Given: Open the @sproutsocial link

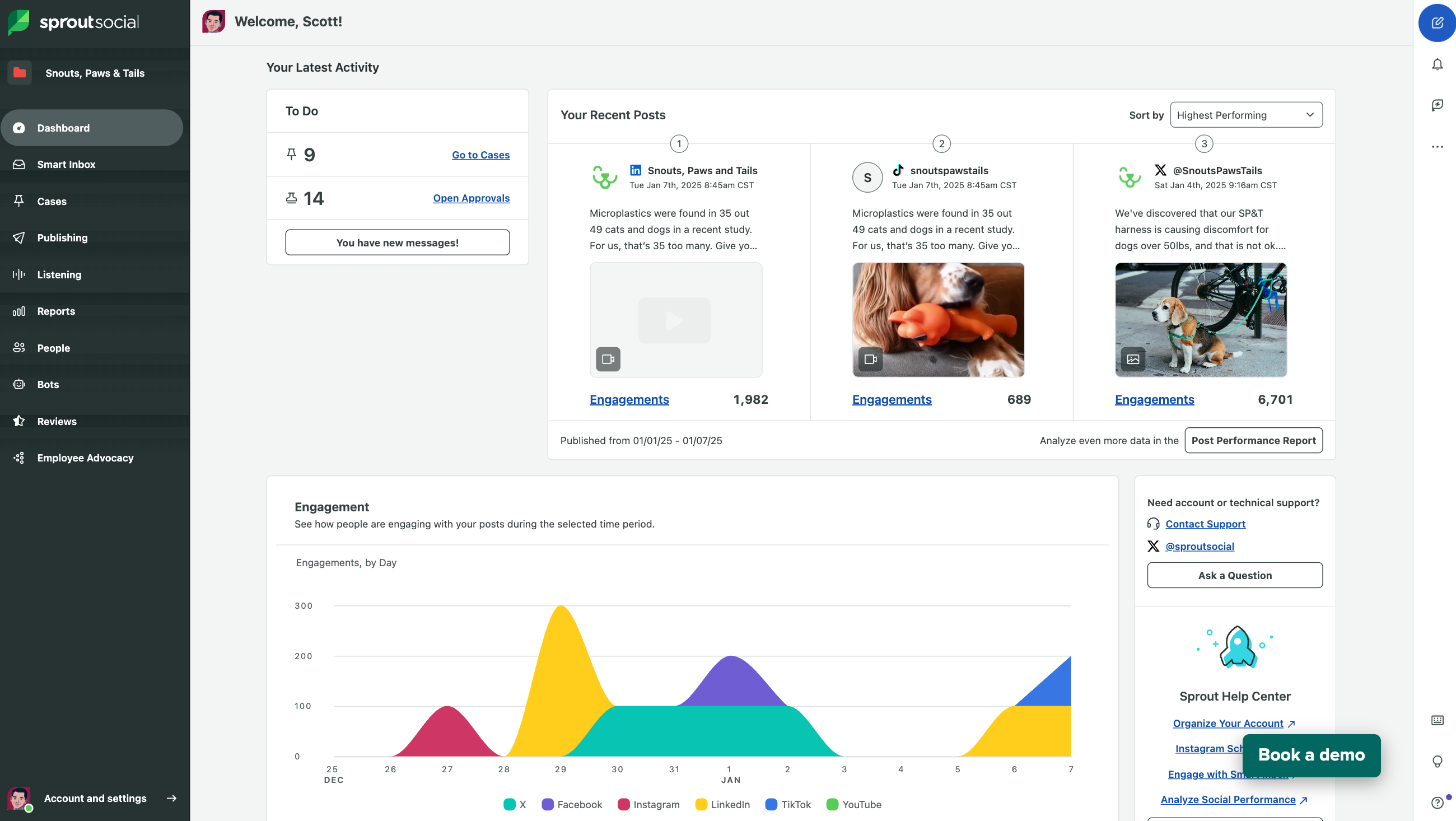Looking at the screenshot, I should point(1200,546).
